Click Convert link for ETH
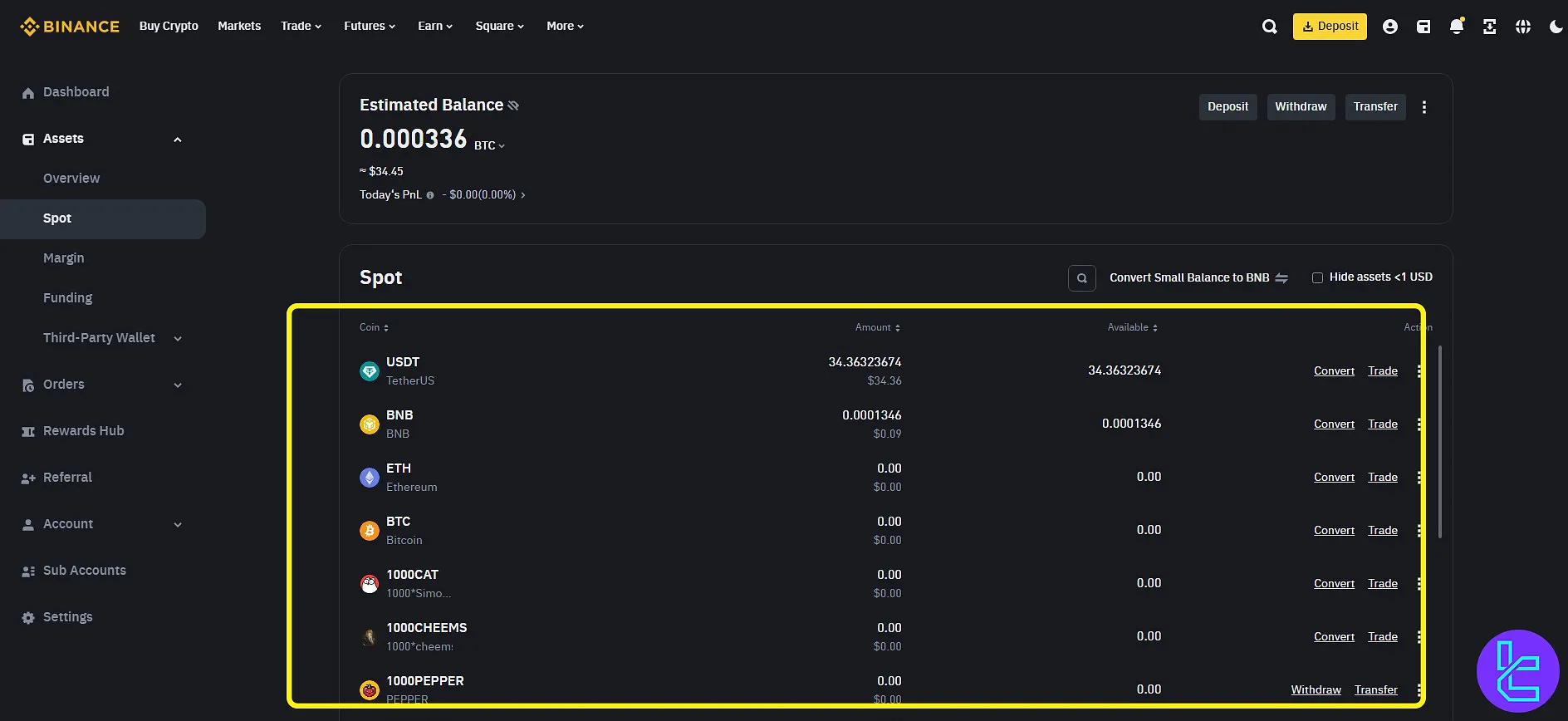Screen dimensions: 1568x721 click(x=1334, y=478)
